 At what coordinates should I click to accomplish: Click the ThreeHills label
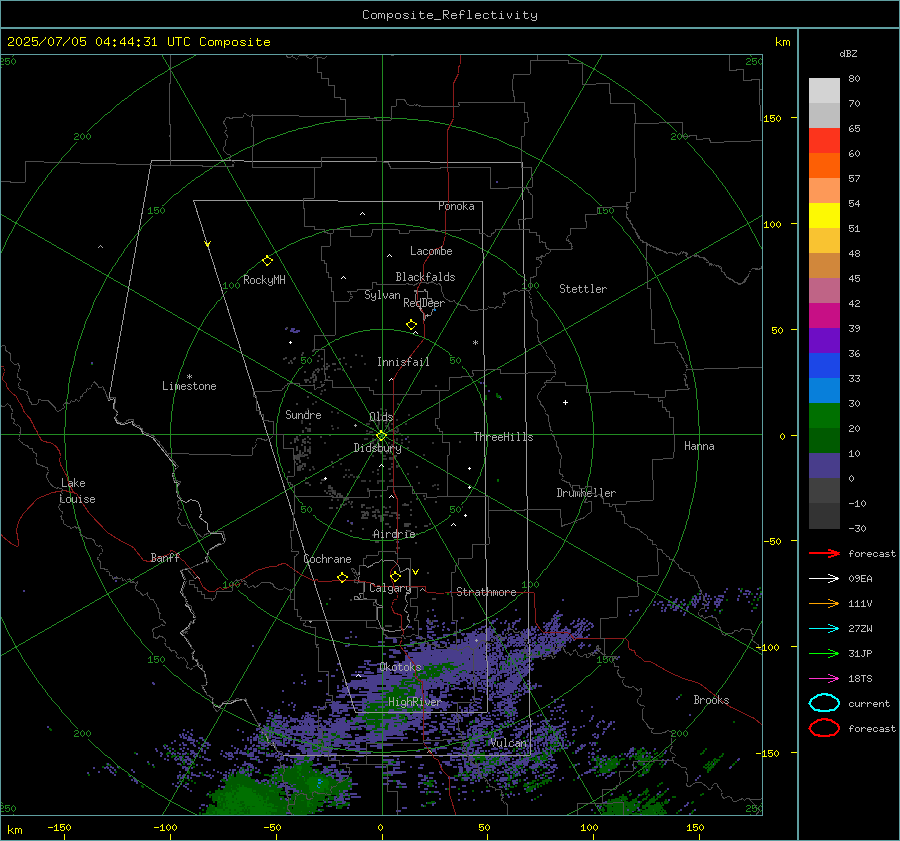(503, 437)
